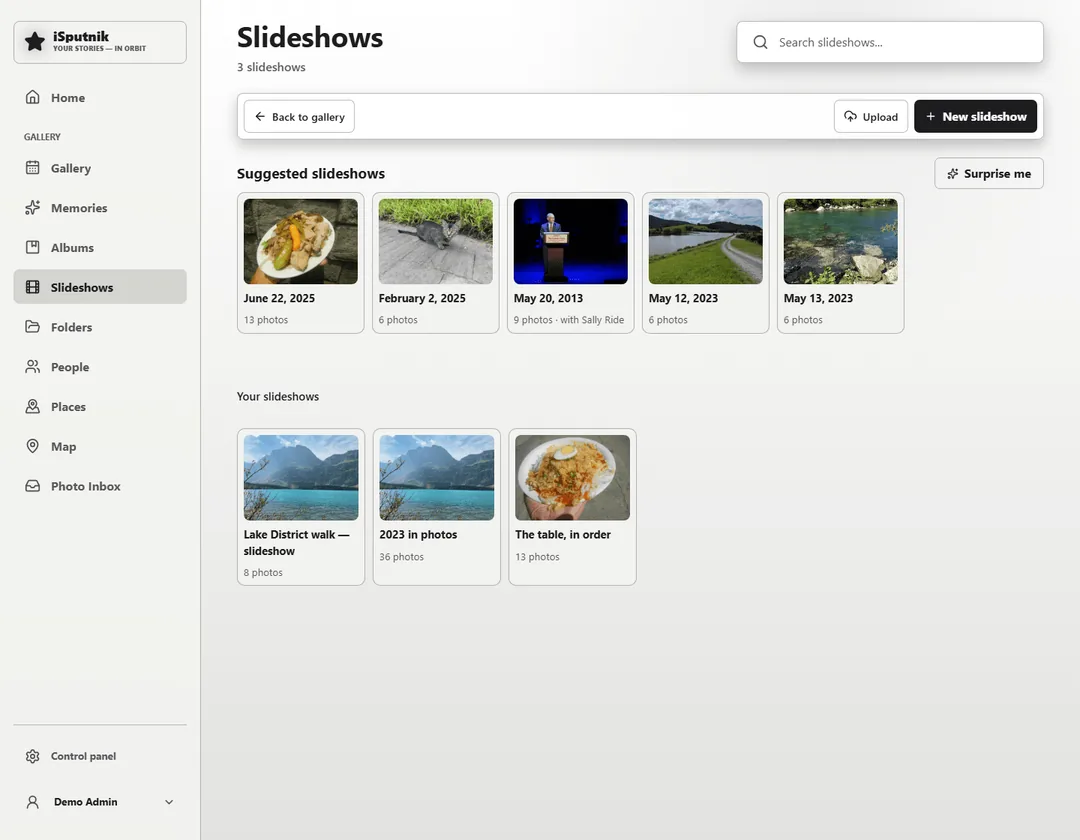The width and height of the screenshot is (1080, 840).
Task: Expand the Demo Admin account chevron
Action: (169, 801)
